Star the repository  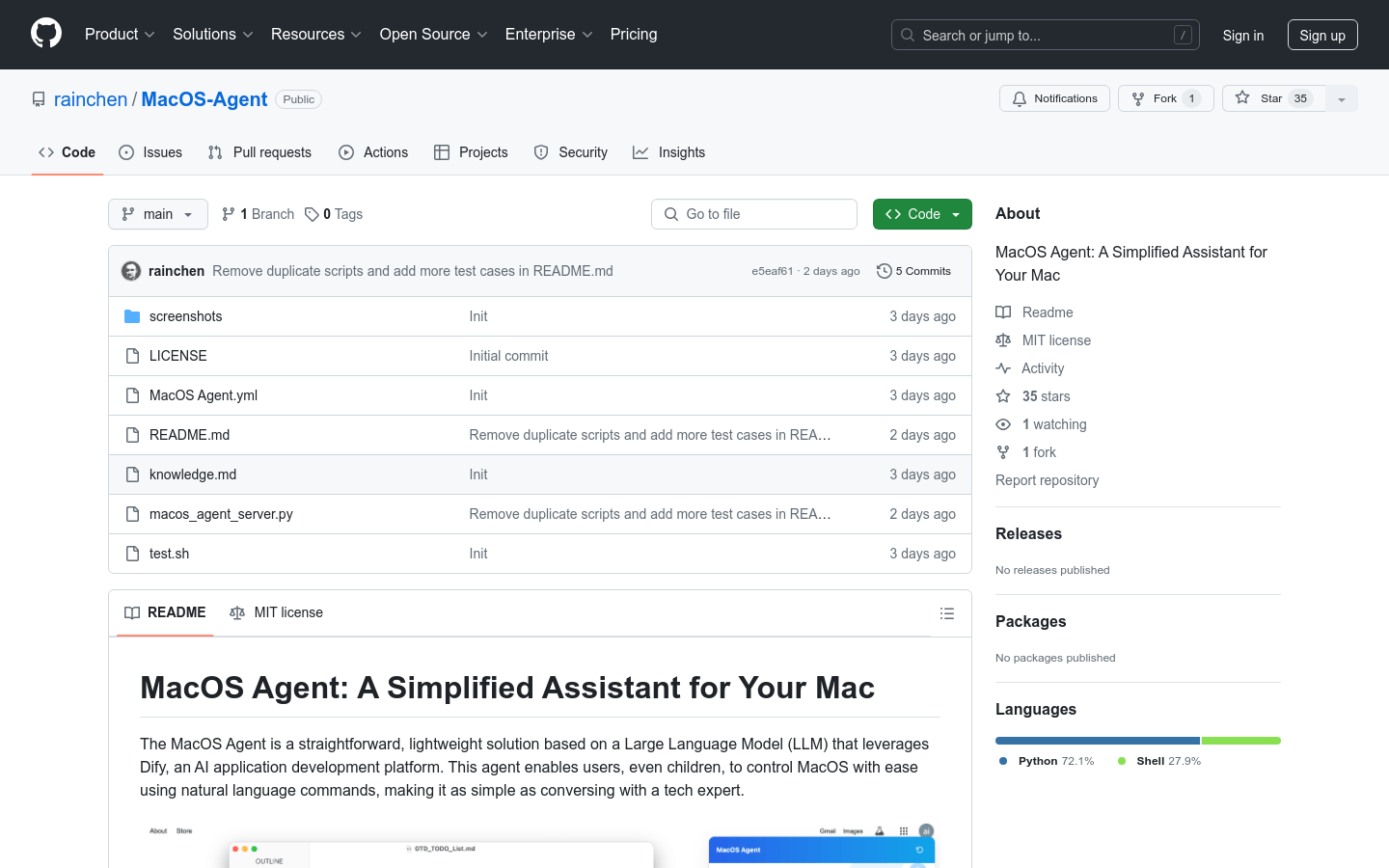click(1274, 98)
